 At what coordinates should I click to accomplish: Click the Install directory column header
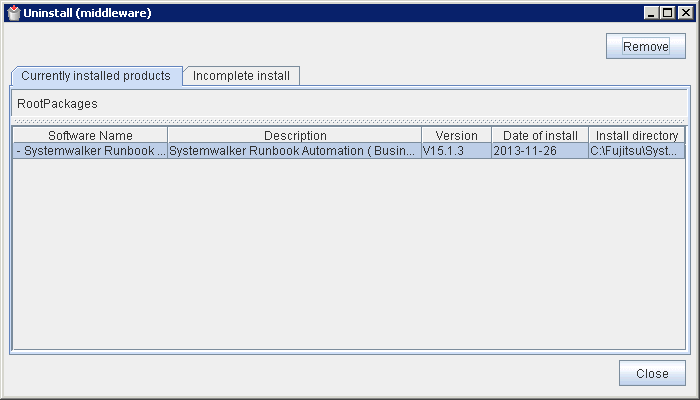click(637, 135)
